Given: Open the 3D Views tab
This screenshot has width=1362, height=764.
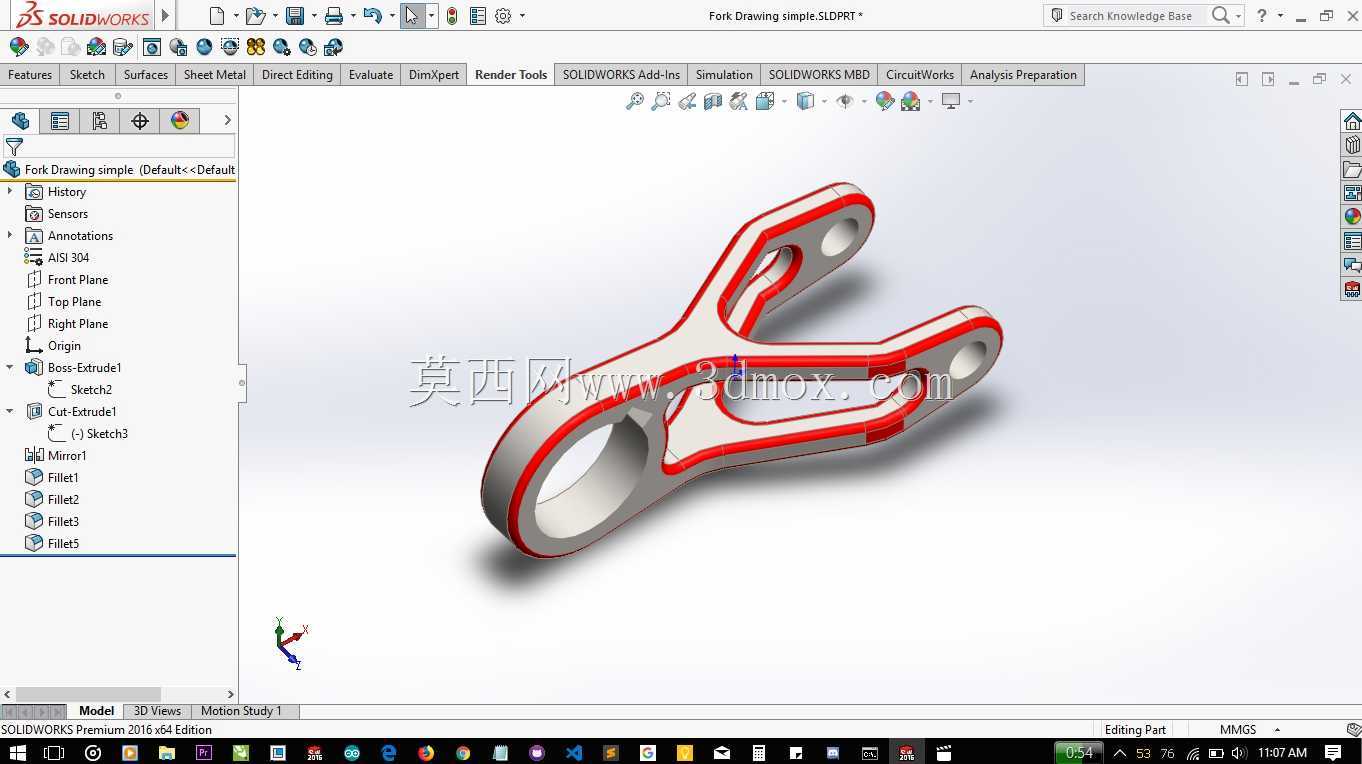Looking at the screenshot, I should click(157, 711).
